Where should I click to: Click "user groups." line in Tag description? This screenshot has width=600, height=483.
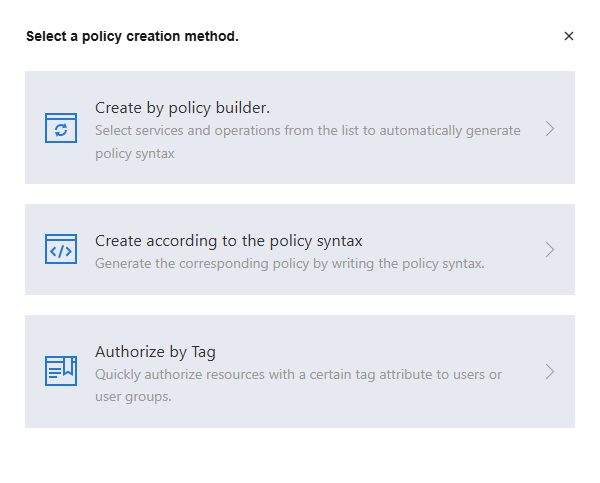(133, 396)
